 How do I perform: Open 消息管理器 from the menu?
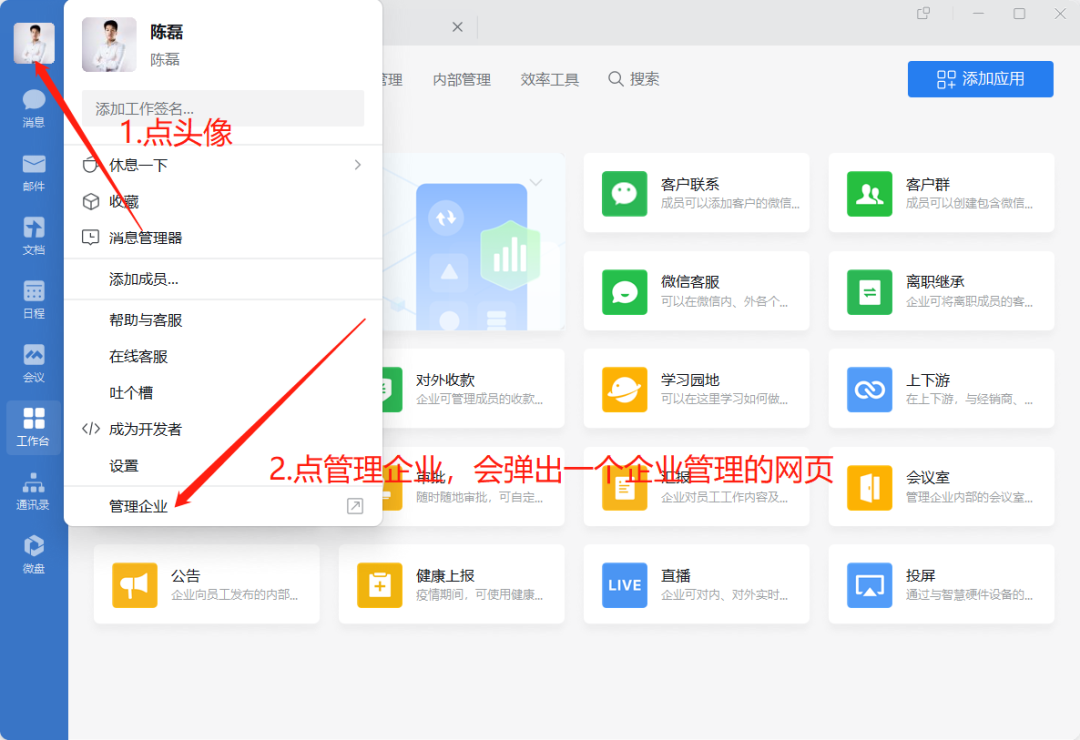click(222, 238)
